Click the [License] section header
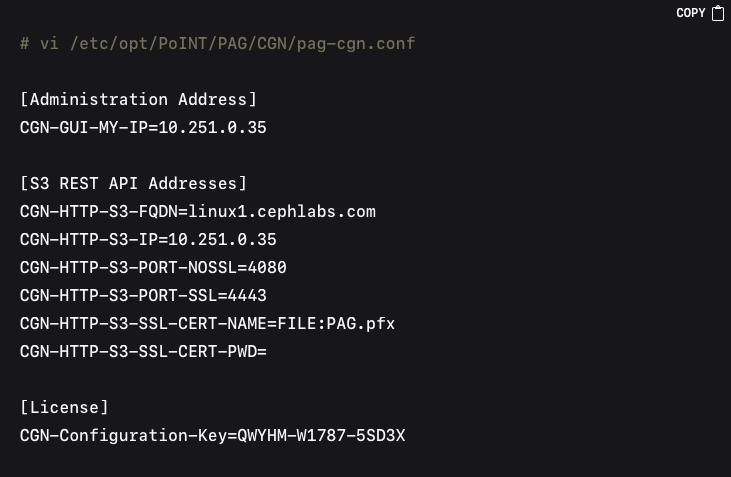 64,407
